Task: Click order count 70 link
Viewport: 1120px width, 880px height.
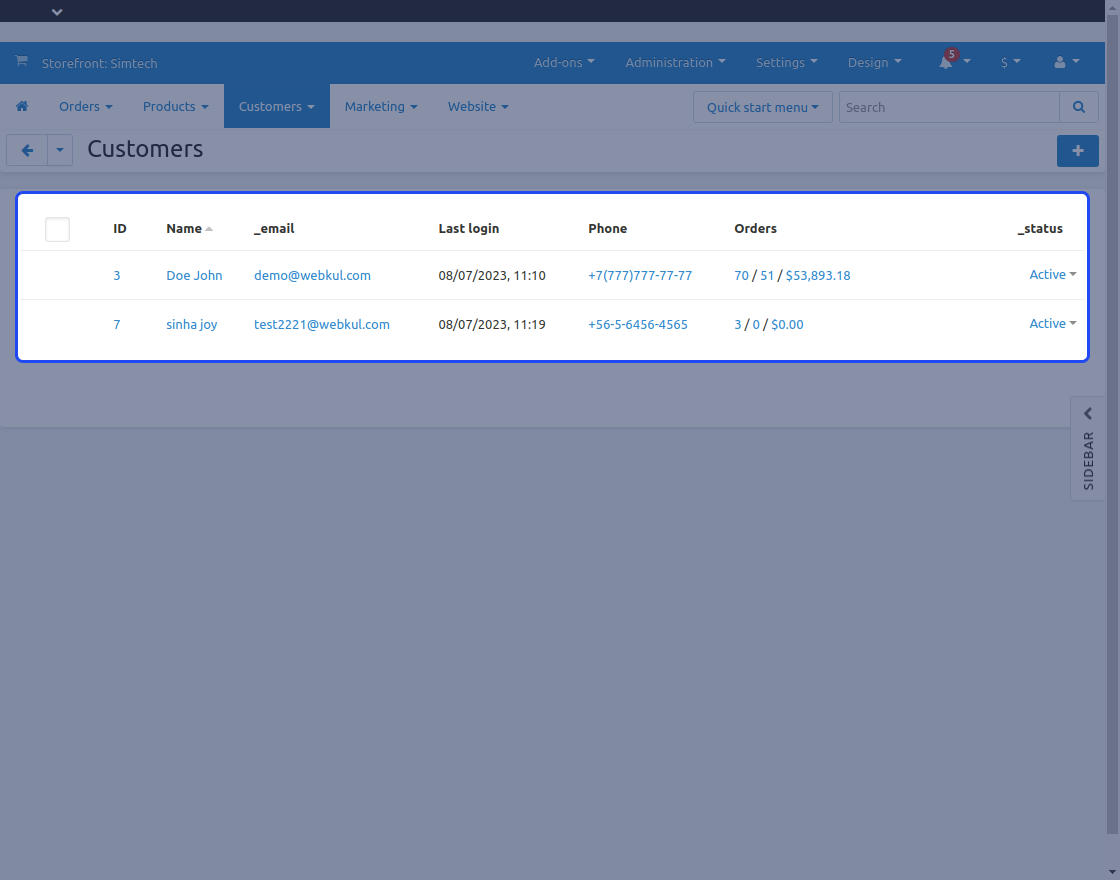Action: tap(741, 275)
